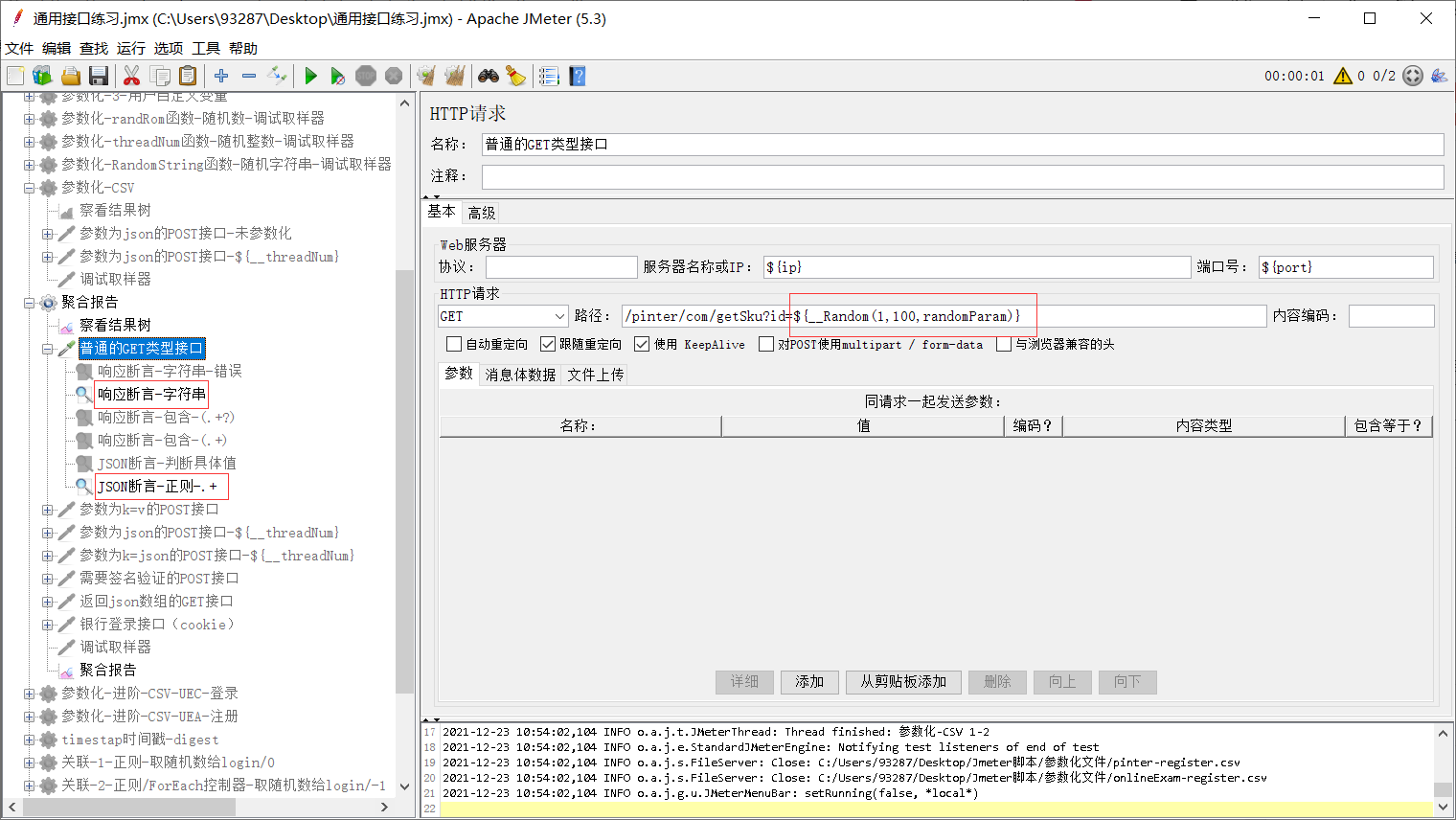Select the 察看结果树 item under 聚合报告
The height and width of the screenshot is (820, 1456).
(116, 326)
